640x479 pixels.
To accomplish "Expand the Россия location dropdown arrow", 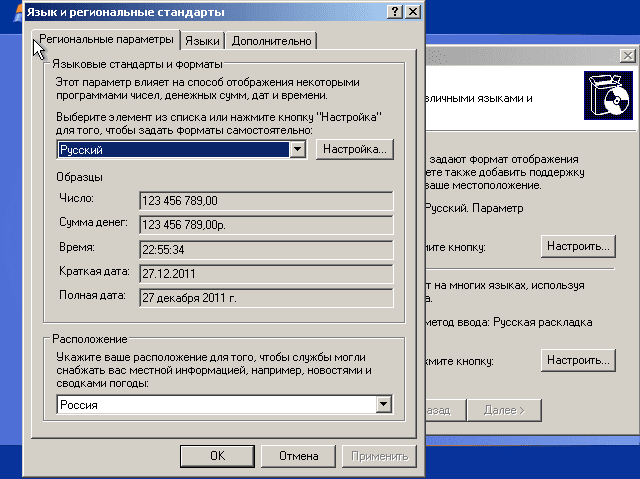I will point(383,404).
